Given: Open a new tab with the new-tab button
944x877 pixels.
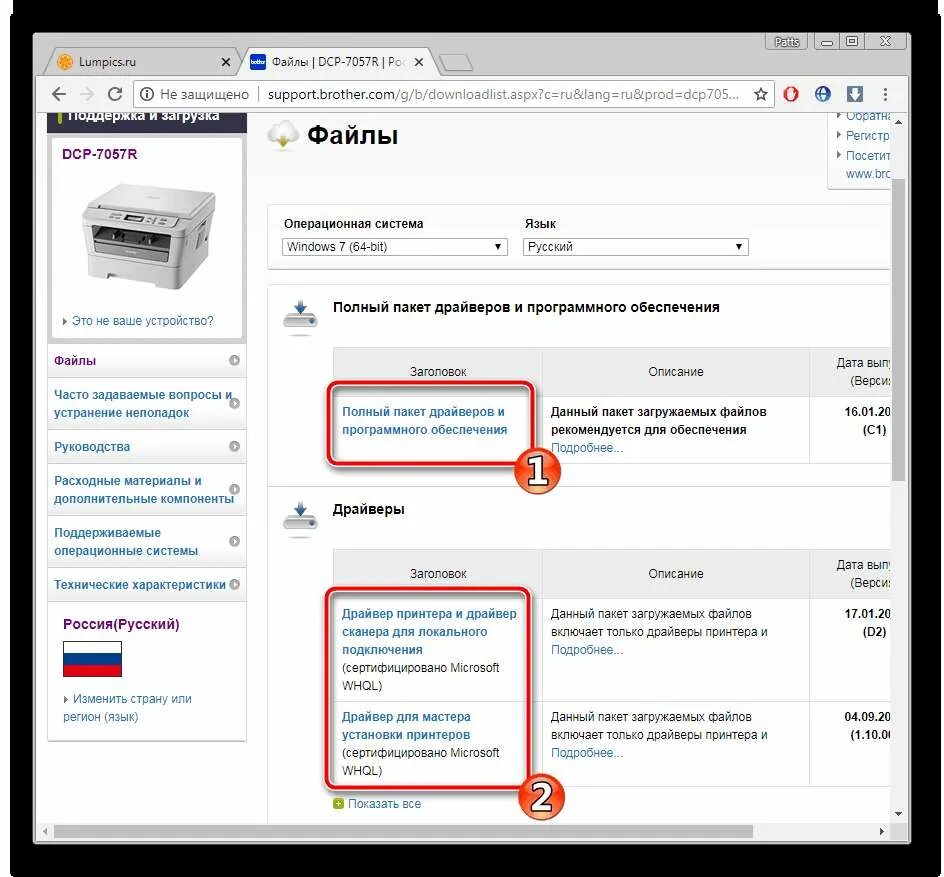Looking at the screenshot, I should [x=456, y=63].
